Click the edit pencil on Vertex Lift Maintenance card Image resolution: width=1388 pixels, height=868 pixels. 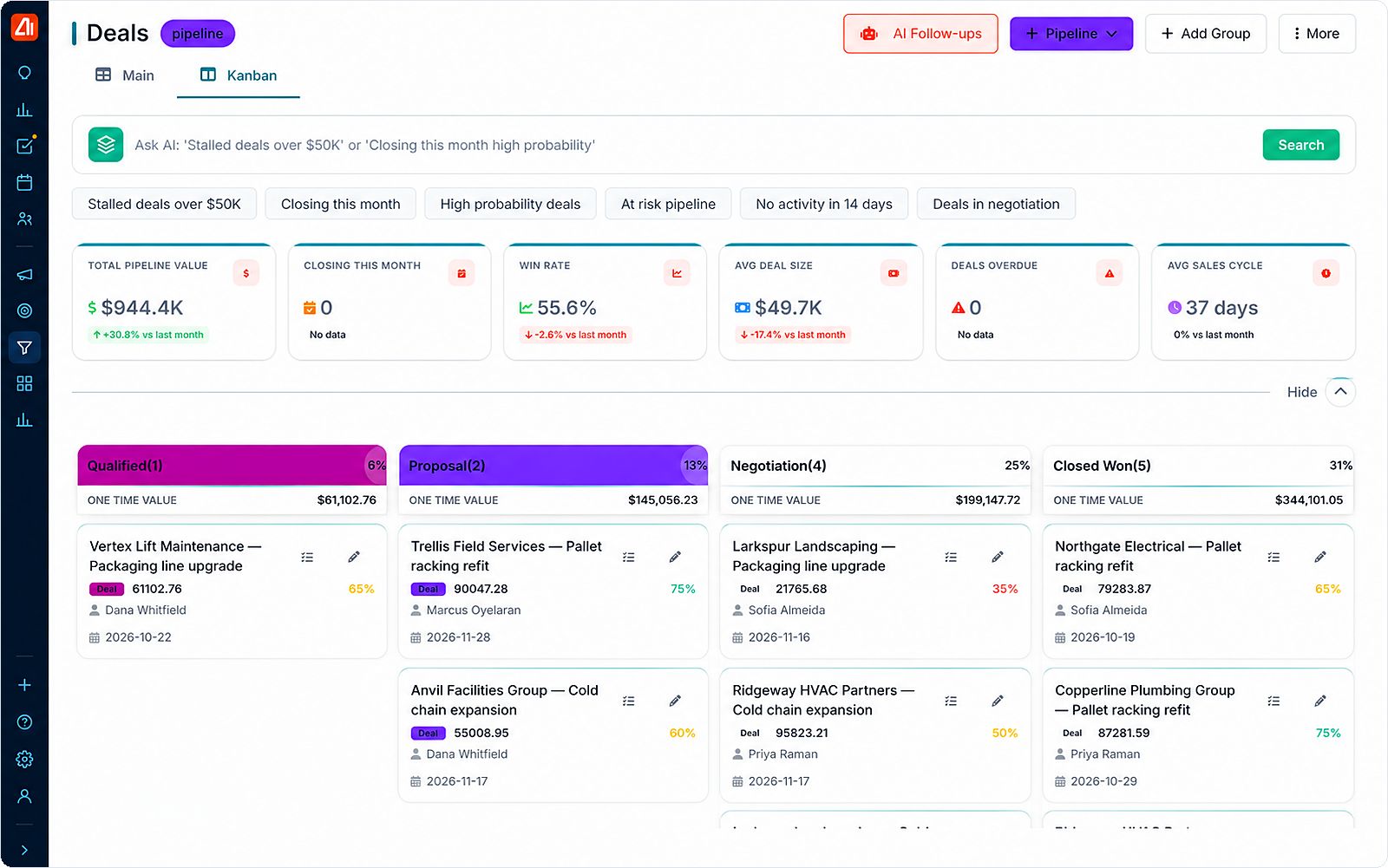coord(354,557)
